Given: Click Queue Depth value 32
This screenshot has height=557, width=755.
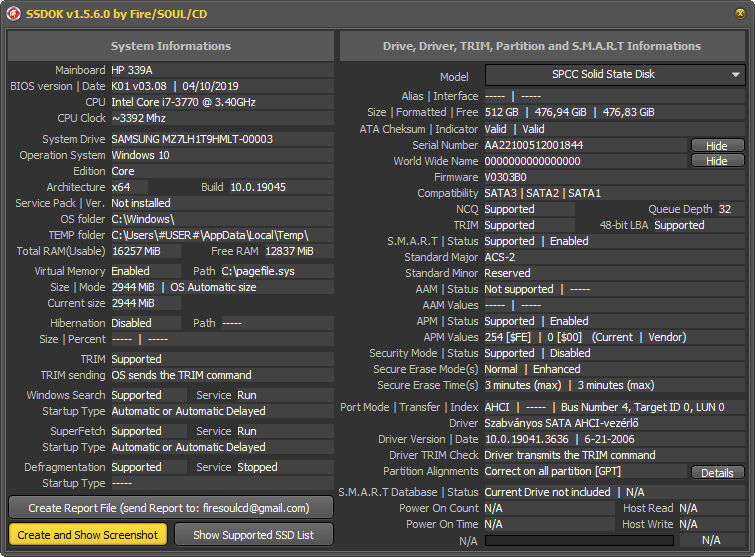Looking at the screenshot, I should pos(725,209).
